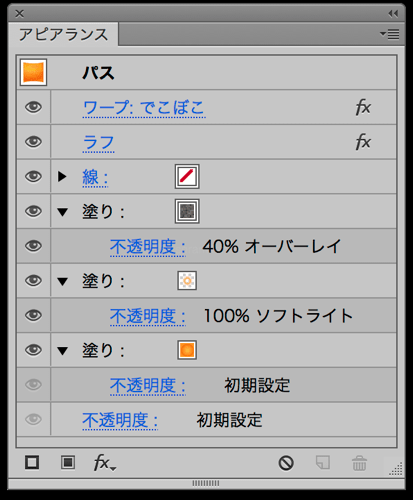
Task: Click 不透明度 link beside 100% ソフトライト
Action: [x=148, y=316]
